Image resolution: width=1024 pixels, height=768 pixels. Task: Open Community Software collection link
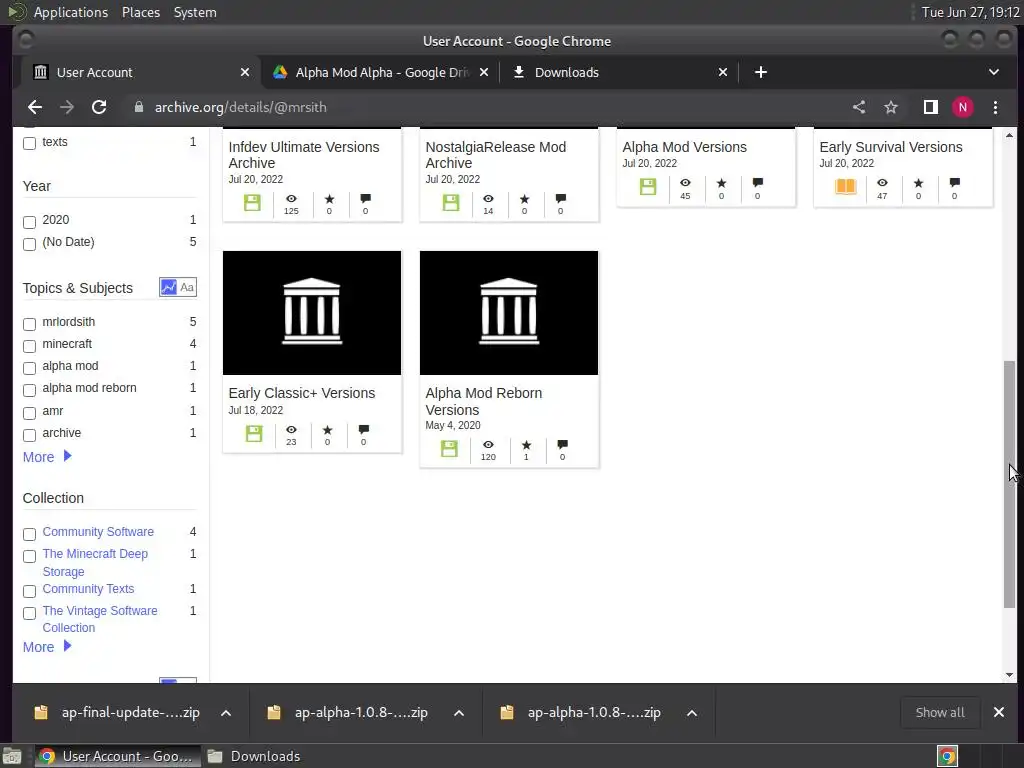pyautogui.click(x=98, y=532)
